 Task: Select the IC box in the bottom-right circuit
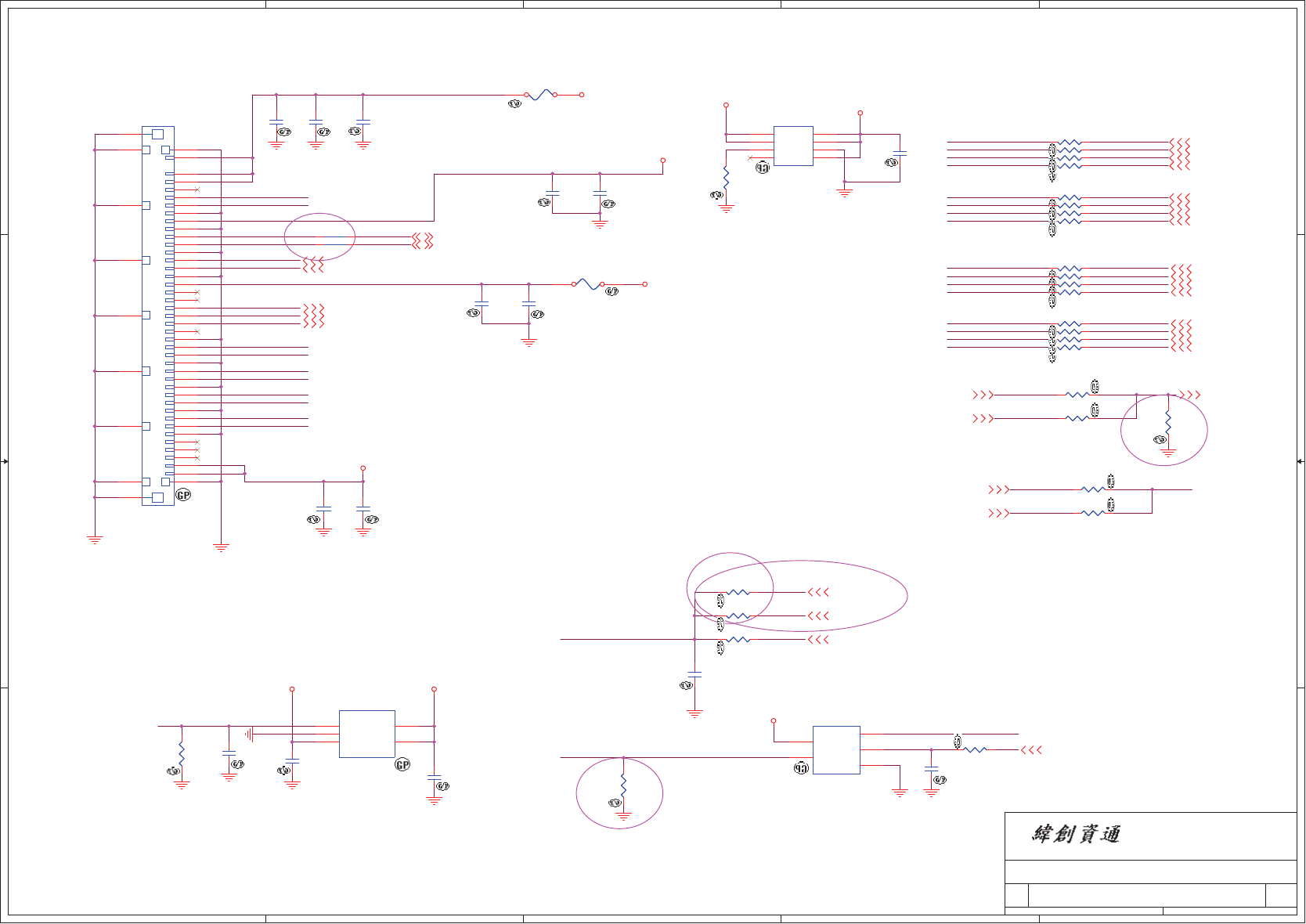click(836, 750)
